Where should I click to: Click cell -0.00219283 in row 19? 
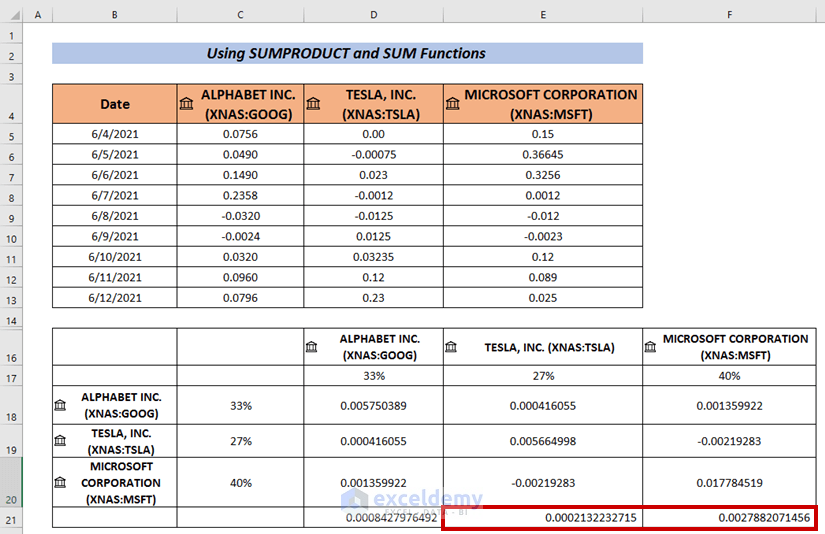click(x=729, y=441)
